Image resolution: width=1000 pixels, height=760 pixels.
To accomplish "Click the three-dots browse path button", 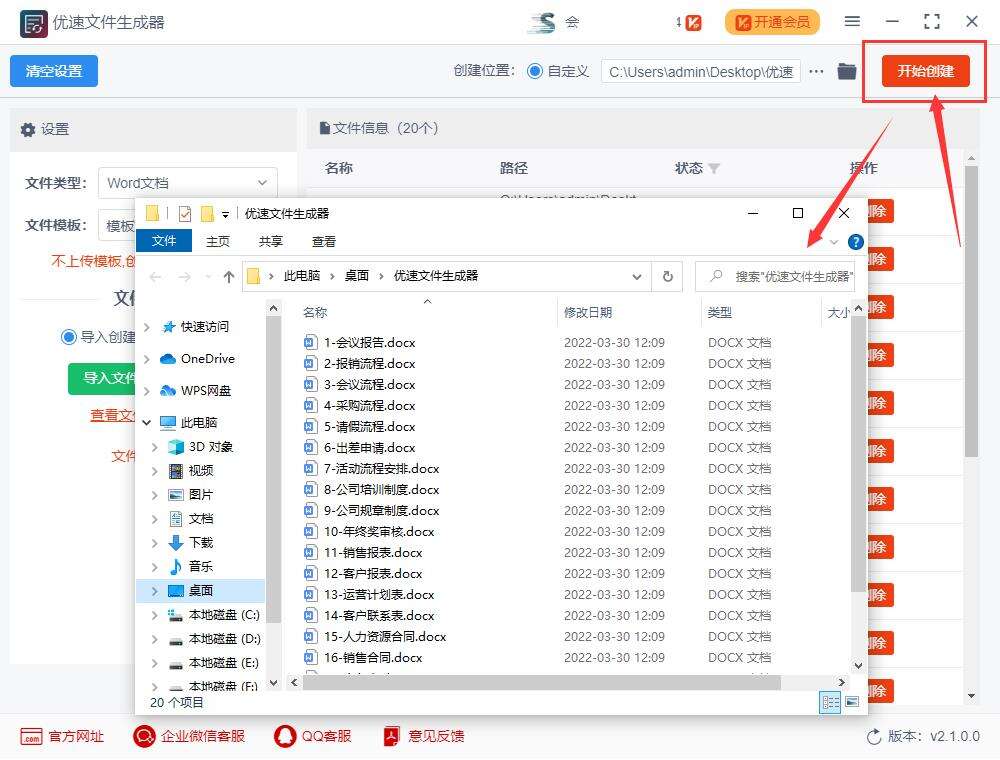I will (816, 71).
